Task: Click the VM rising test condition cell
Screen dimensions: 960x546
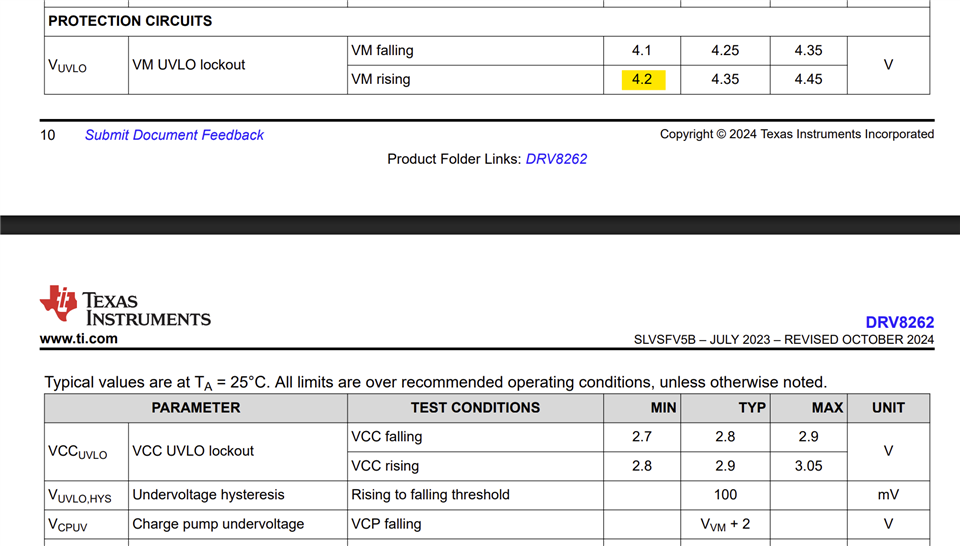Action: [x=475, y=80]
